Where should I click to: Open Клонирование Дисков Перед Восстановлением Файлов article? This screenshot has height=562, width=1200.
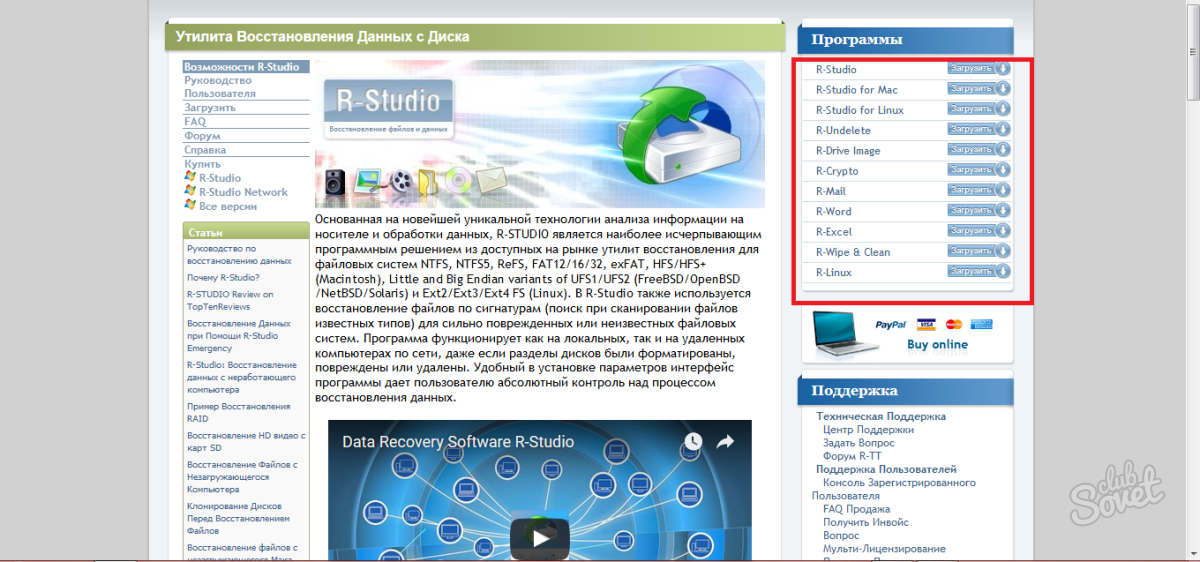coord(239,518)
